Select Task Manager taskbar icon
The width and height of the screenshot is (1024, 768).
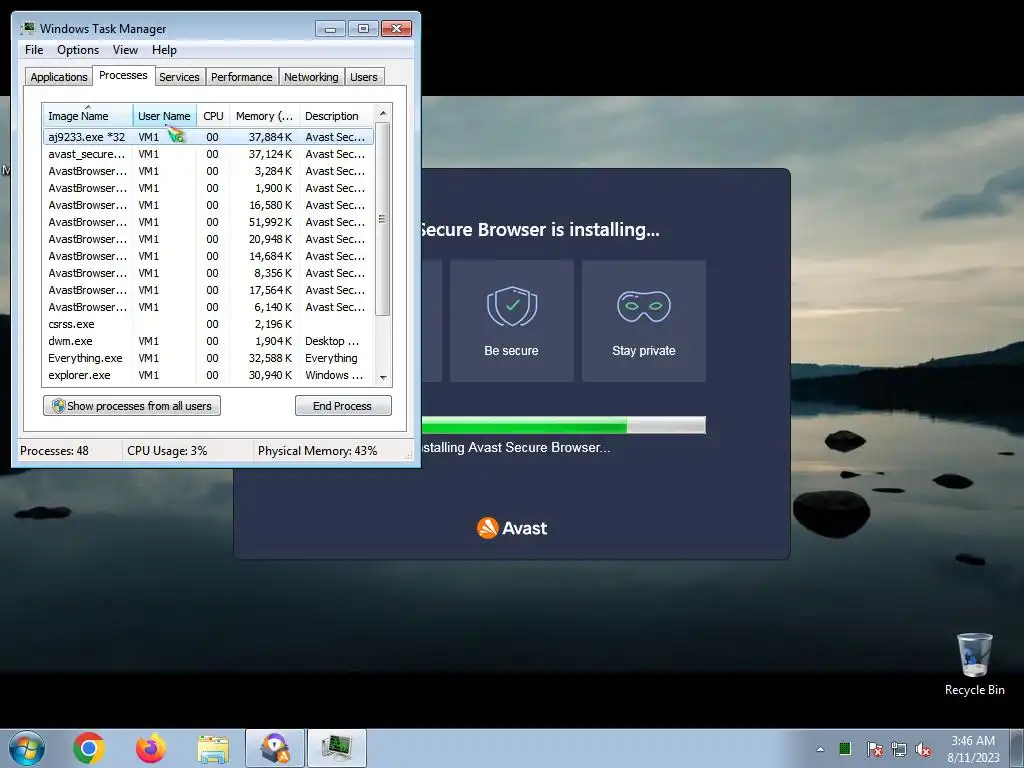[337, 748]
